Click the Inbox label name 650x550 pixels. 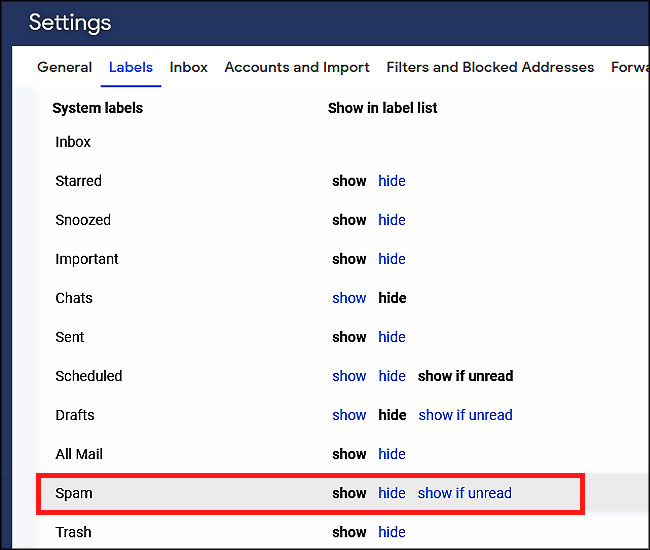(x=73, y=142)
